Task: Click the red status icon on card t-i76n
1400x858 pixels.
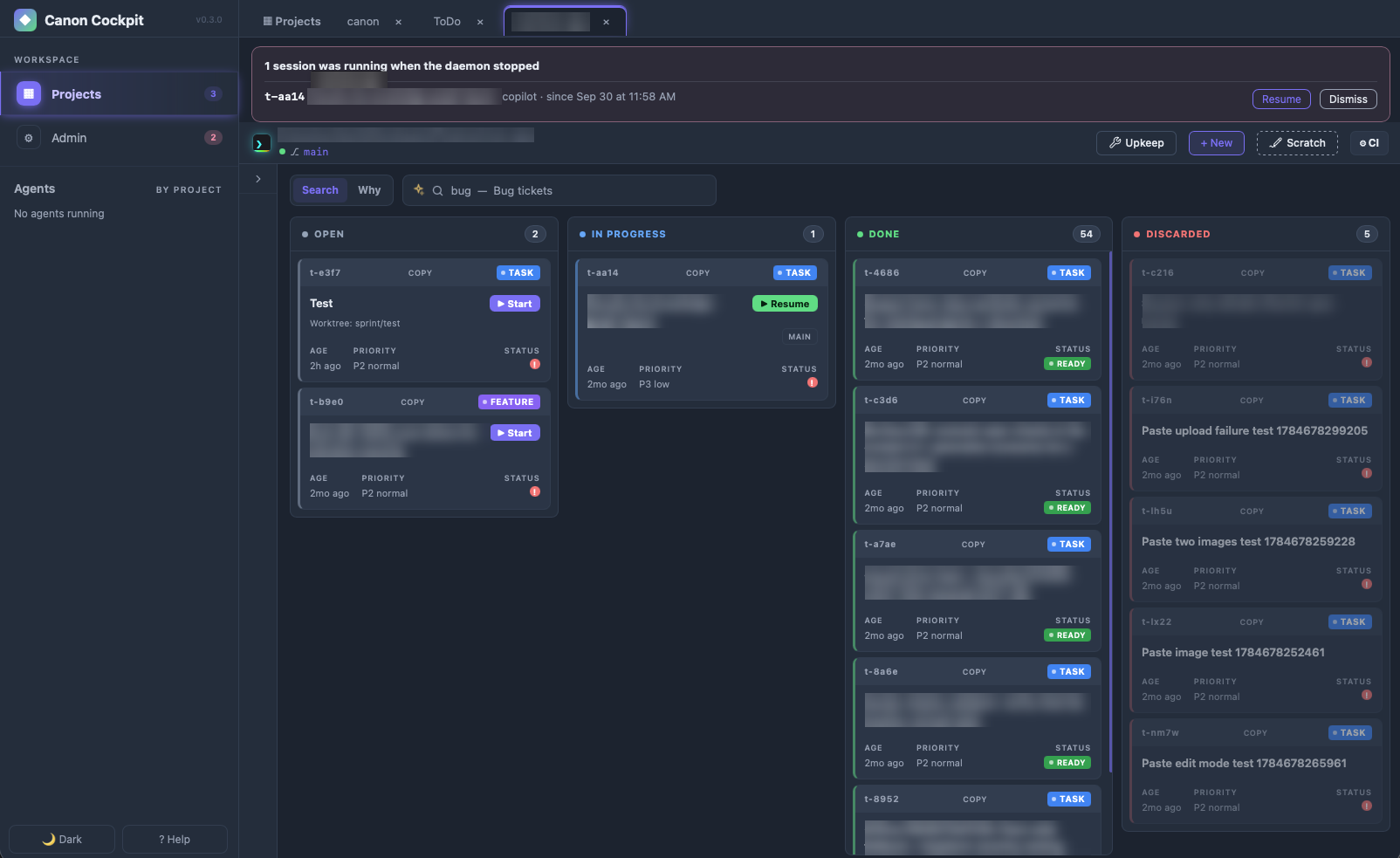Action: 1367,473
